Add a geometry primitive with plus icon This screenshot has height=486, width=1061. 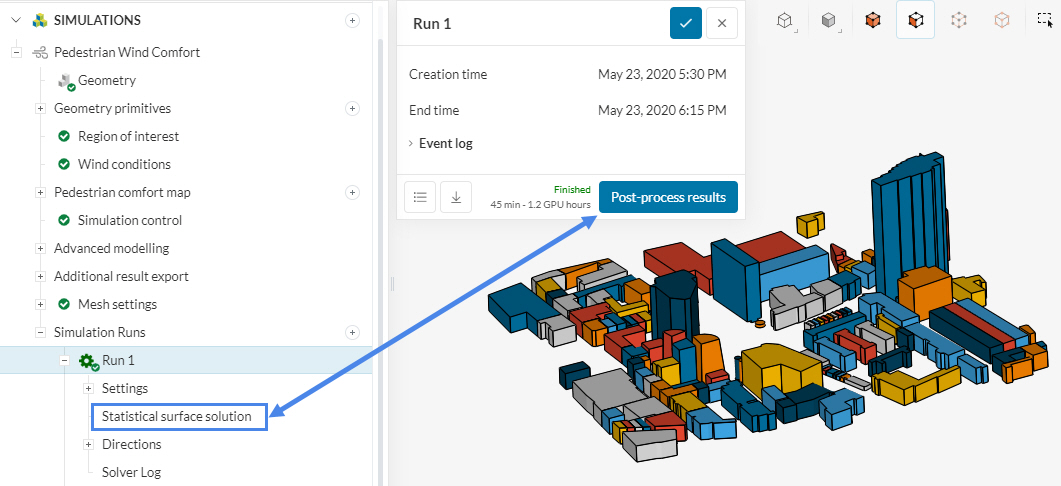click(352, 108)
